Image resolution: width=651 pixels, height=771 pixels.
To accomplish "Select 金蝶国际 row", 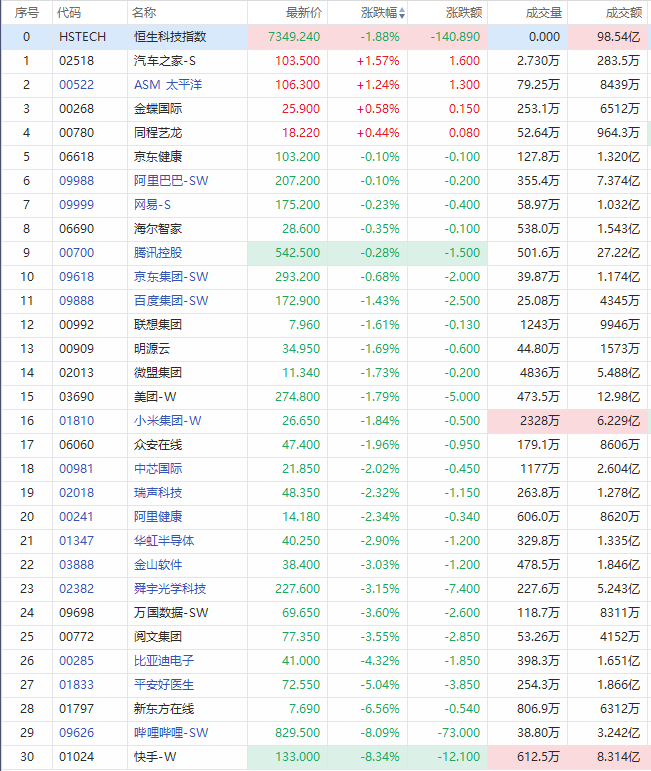I will (325, 109).
